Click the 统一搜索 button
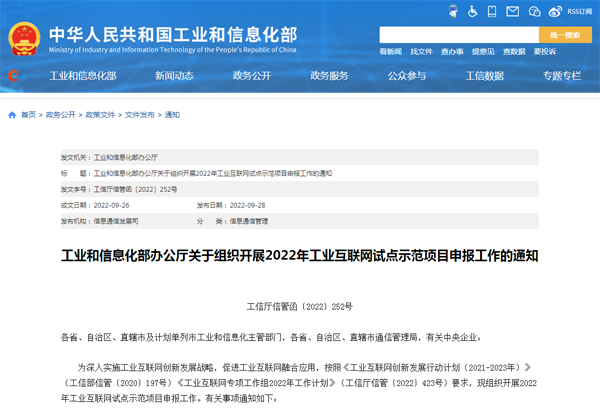The image size is (600, 420). click(565, 34)
